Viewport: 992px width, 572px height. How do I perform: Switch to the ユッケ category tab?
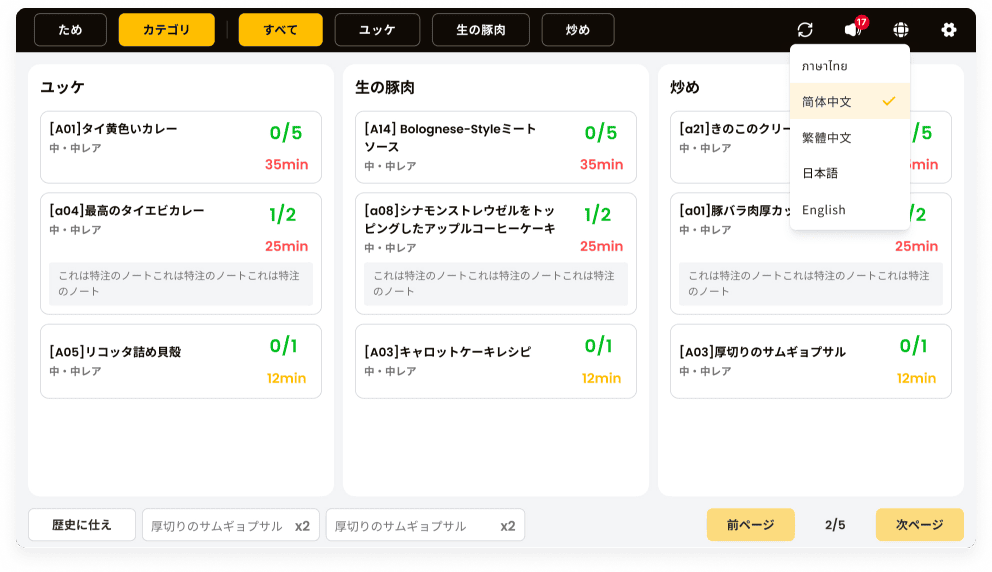click(x=377, y=30)
